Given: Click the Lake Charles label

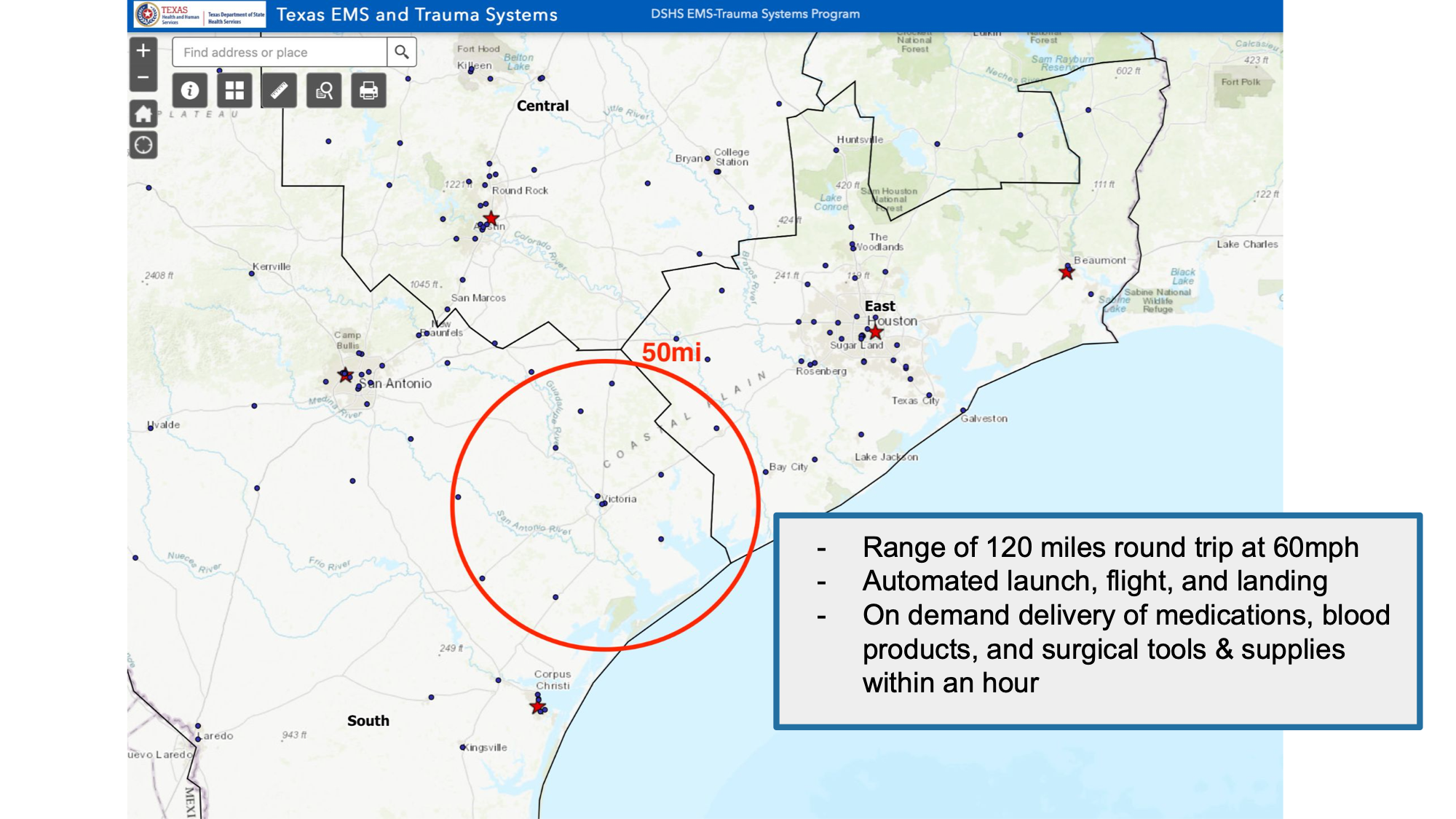Looking at the screenshot, I should pos(1247,245).
